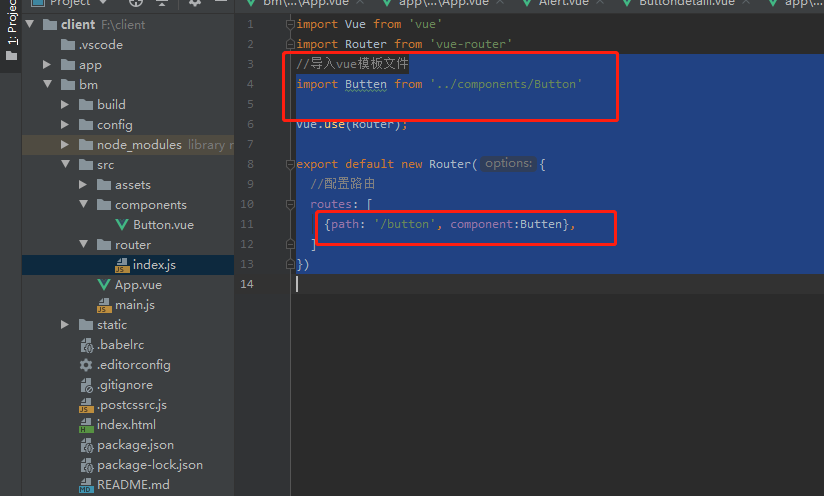Switch to the Alert.vue editor tab

tap(564, 3)
